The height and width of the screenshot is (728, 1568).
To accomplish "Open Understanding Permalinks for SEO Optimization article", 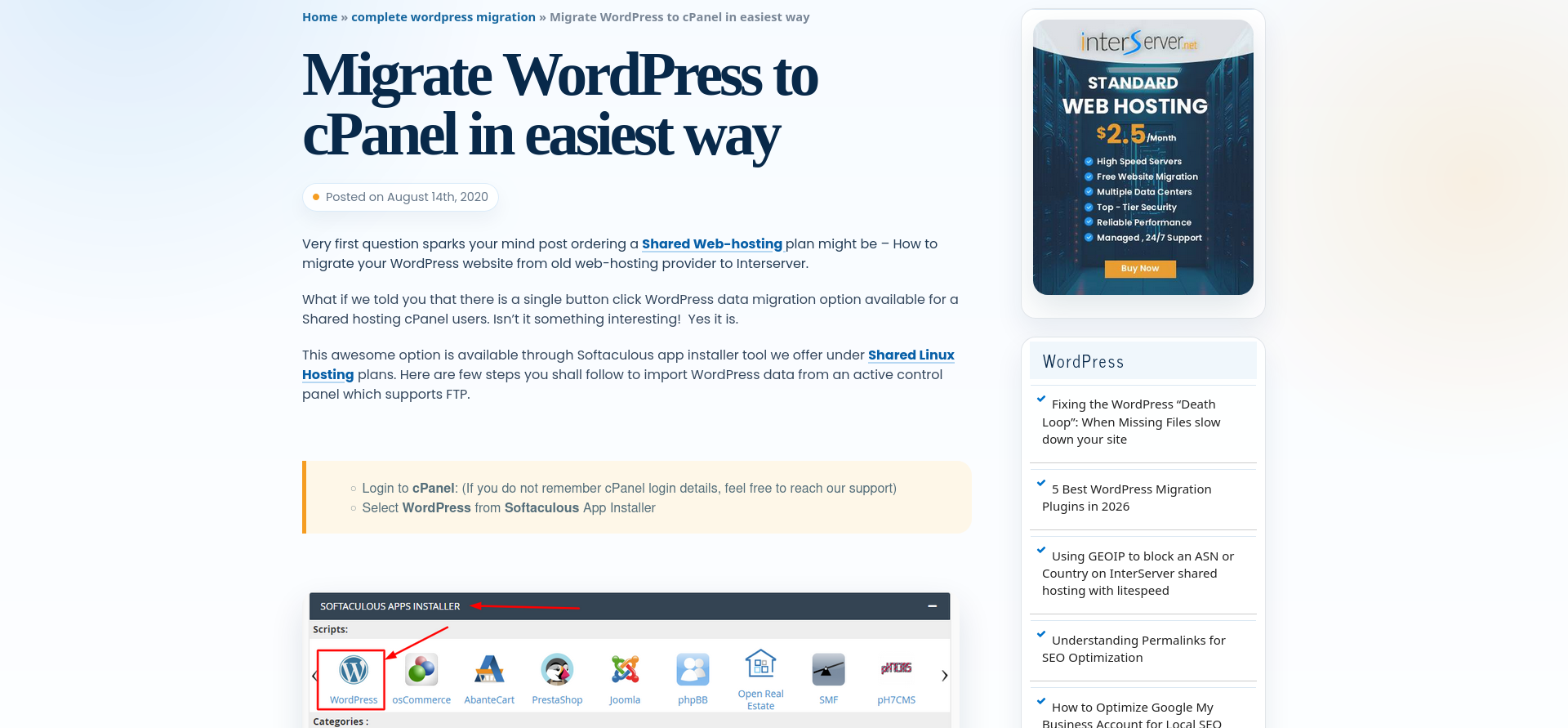I will click(1134, 649).
